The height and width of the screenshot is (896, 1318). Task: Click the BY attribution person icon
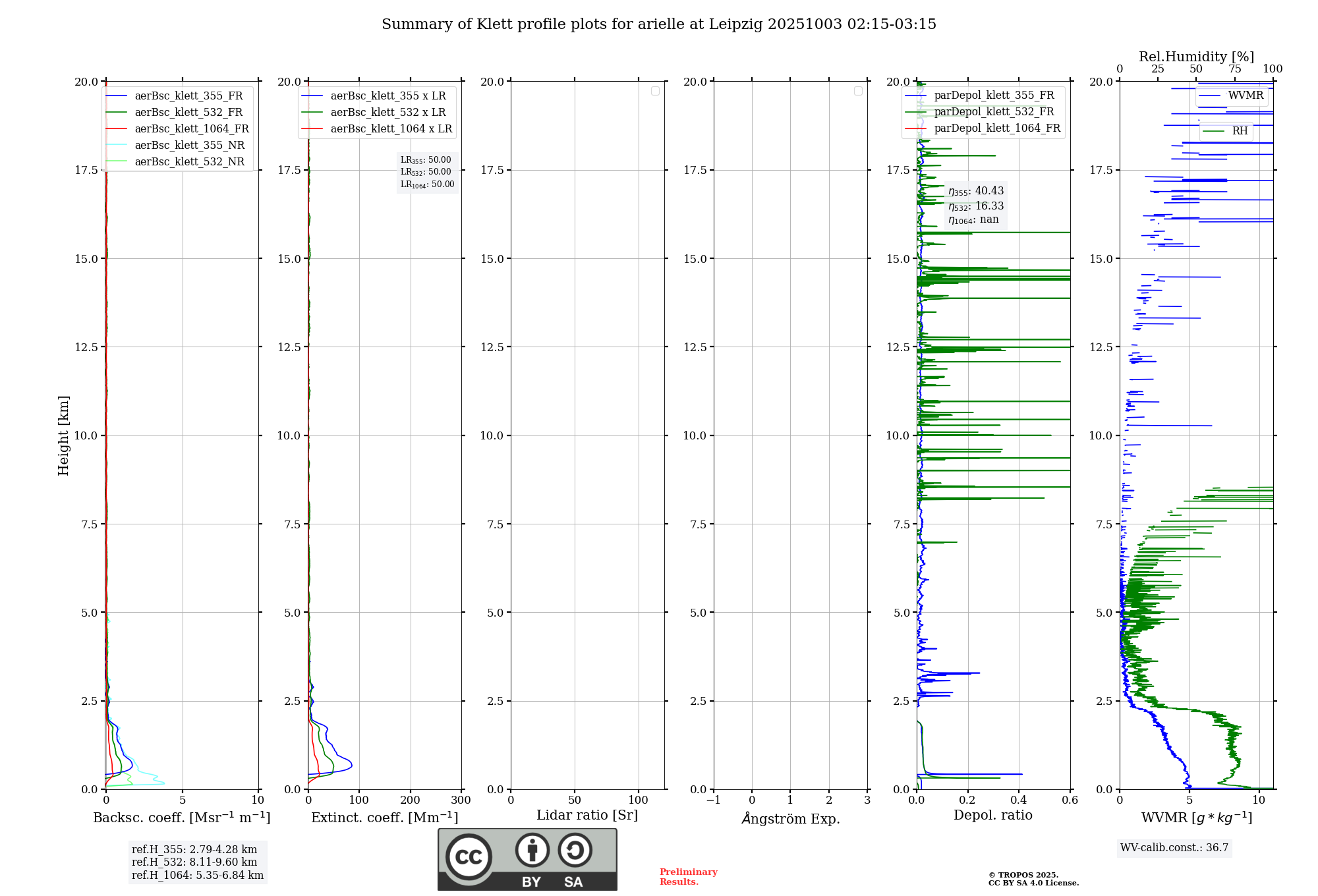pyautogui.click(x=532, y=850)
